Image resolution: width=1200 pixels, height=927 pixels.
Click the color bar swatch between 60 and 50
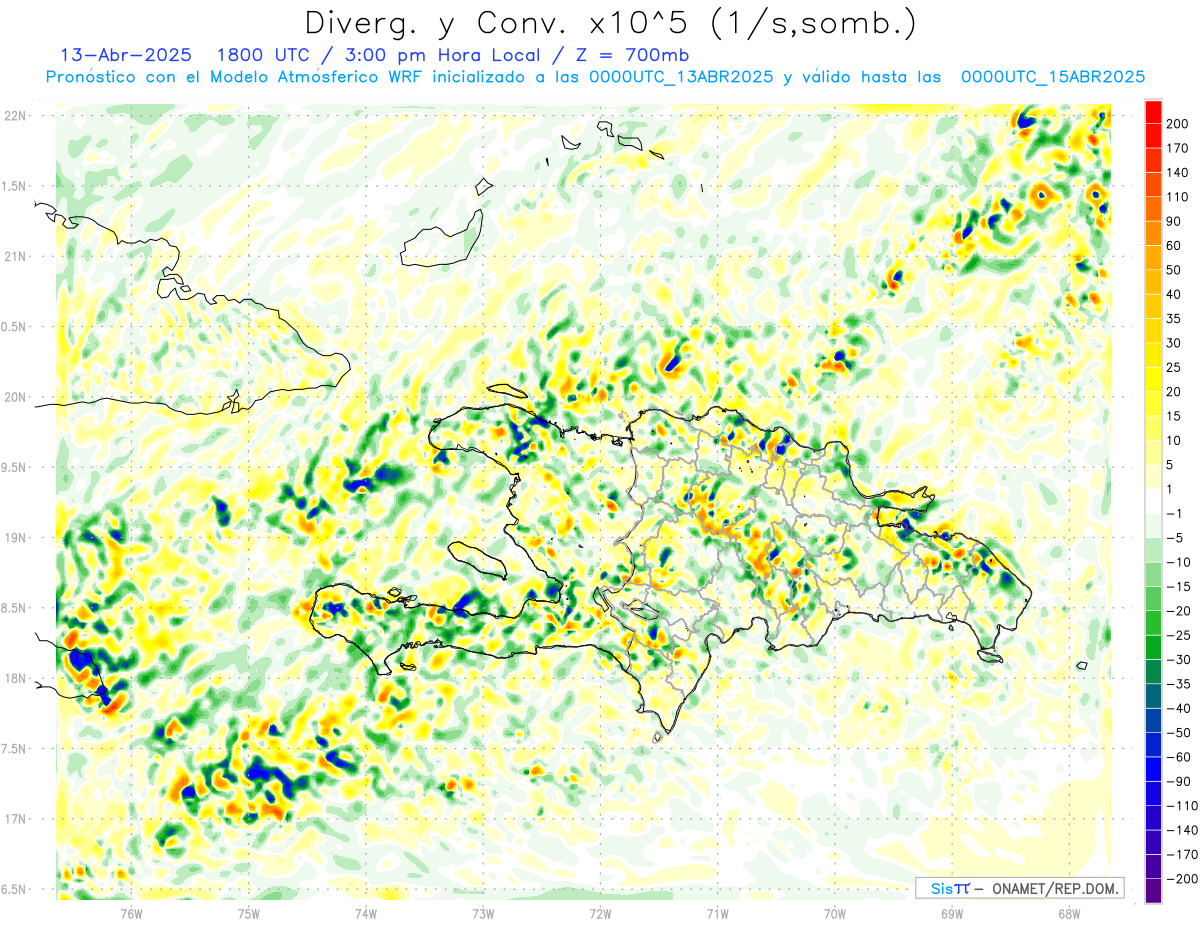point(1153,257)
